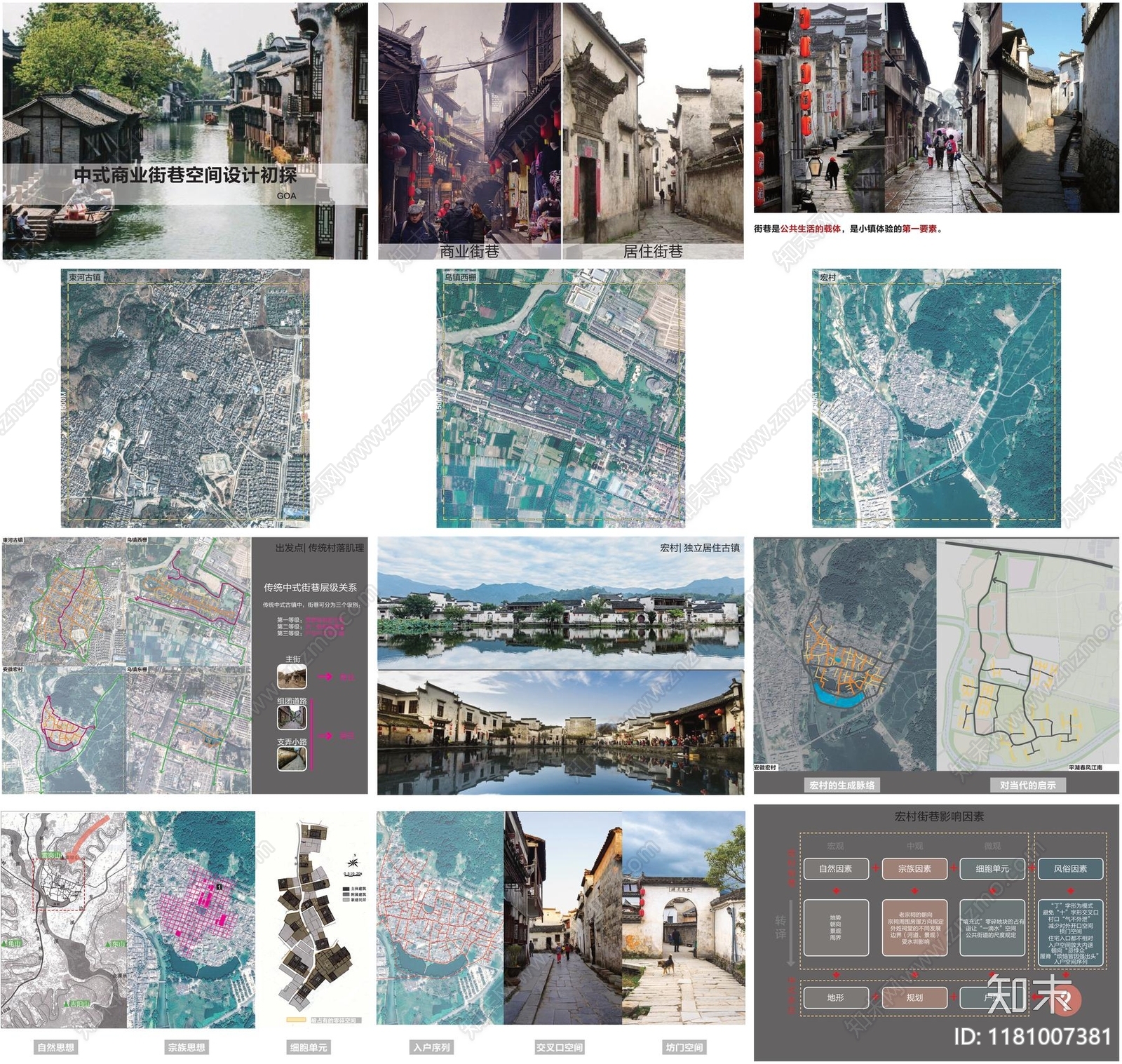Click the 宗族思想 caption
The width and height of the screenshot is (1122, 1064).
click(187, 1047)
